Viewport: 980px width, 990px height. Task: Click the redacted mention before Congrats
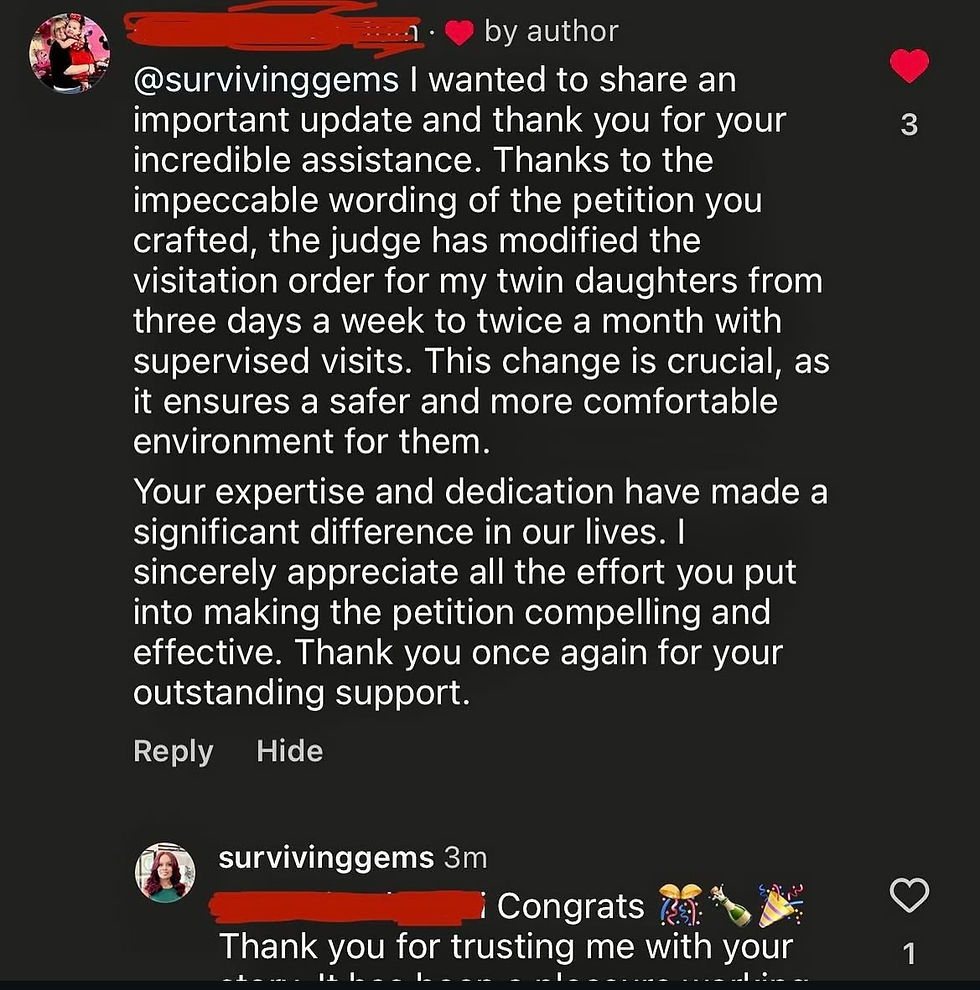(x=350, y=907)
